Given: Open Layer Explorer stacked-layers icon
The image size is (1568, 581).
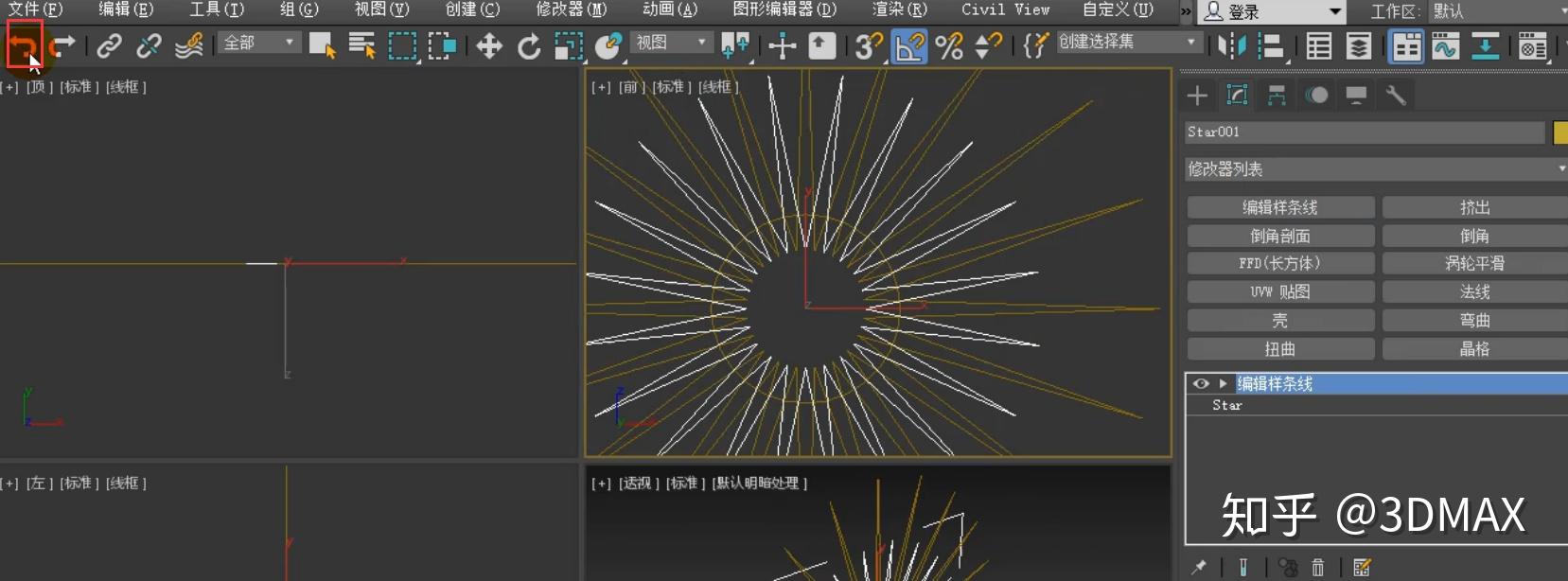Looking at the screenshot, I should (x=1358, y=45).
